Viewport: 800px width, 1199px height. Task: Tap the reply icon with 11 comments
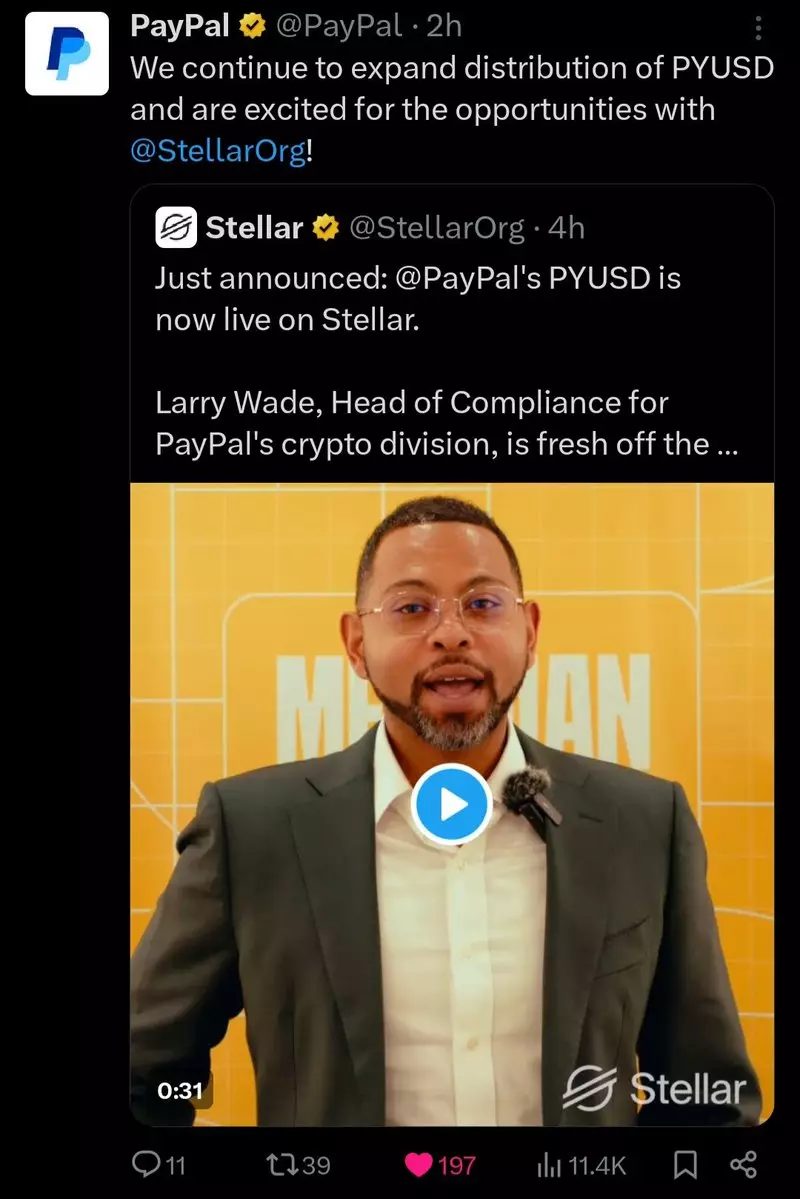tap(158, 1165)
